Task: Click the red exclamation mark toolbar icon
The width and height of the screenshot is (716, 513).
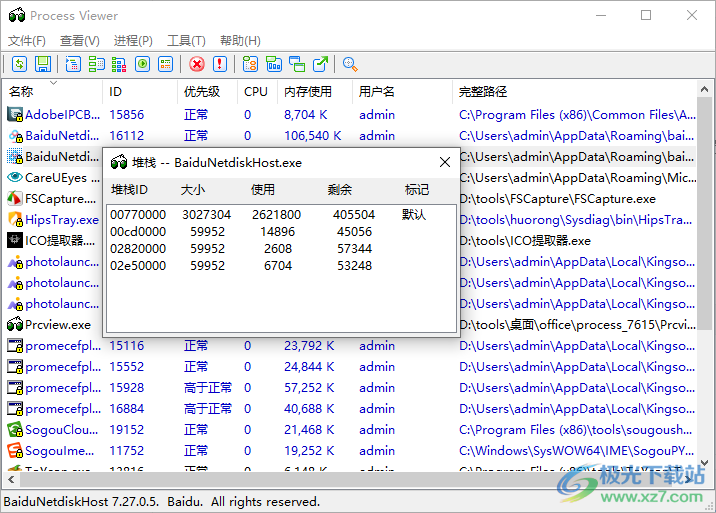Action: coord(220,64)
